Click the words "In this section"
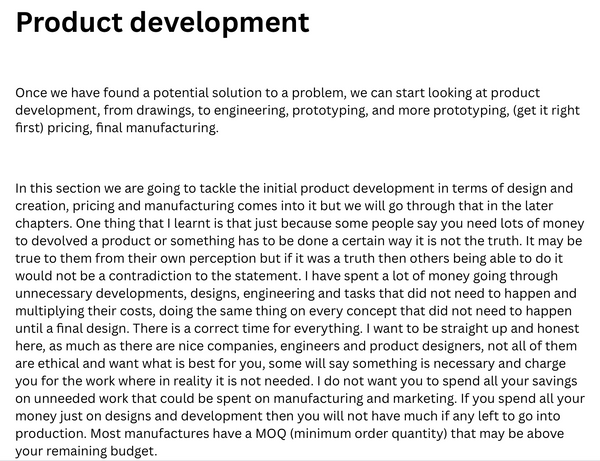The image size is (600, 461). pyautogui.click(x=62, y=188)
